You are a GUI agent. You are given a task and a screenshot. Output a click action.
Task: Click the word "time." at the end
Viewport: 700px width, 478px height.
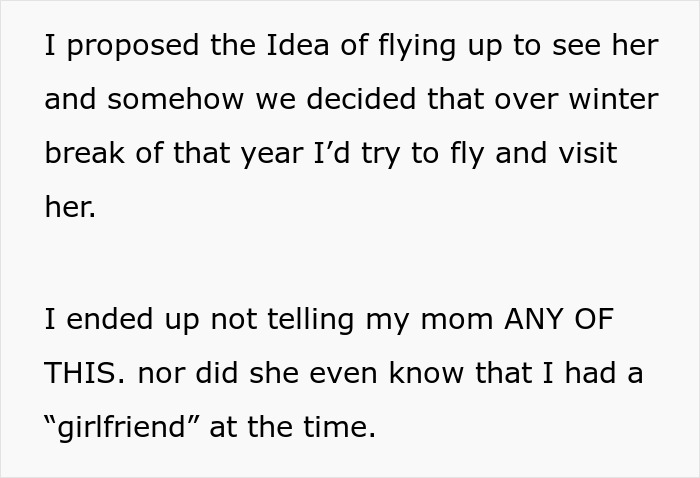coord(337,427)
